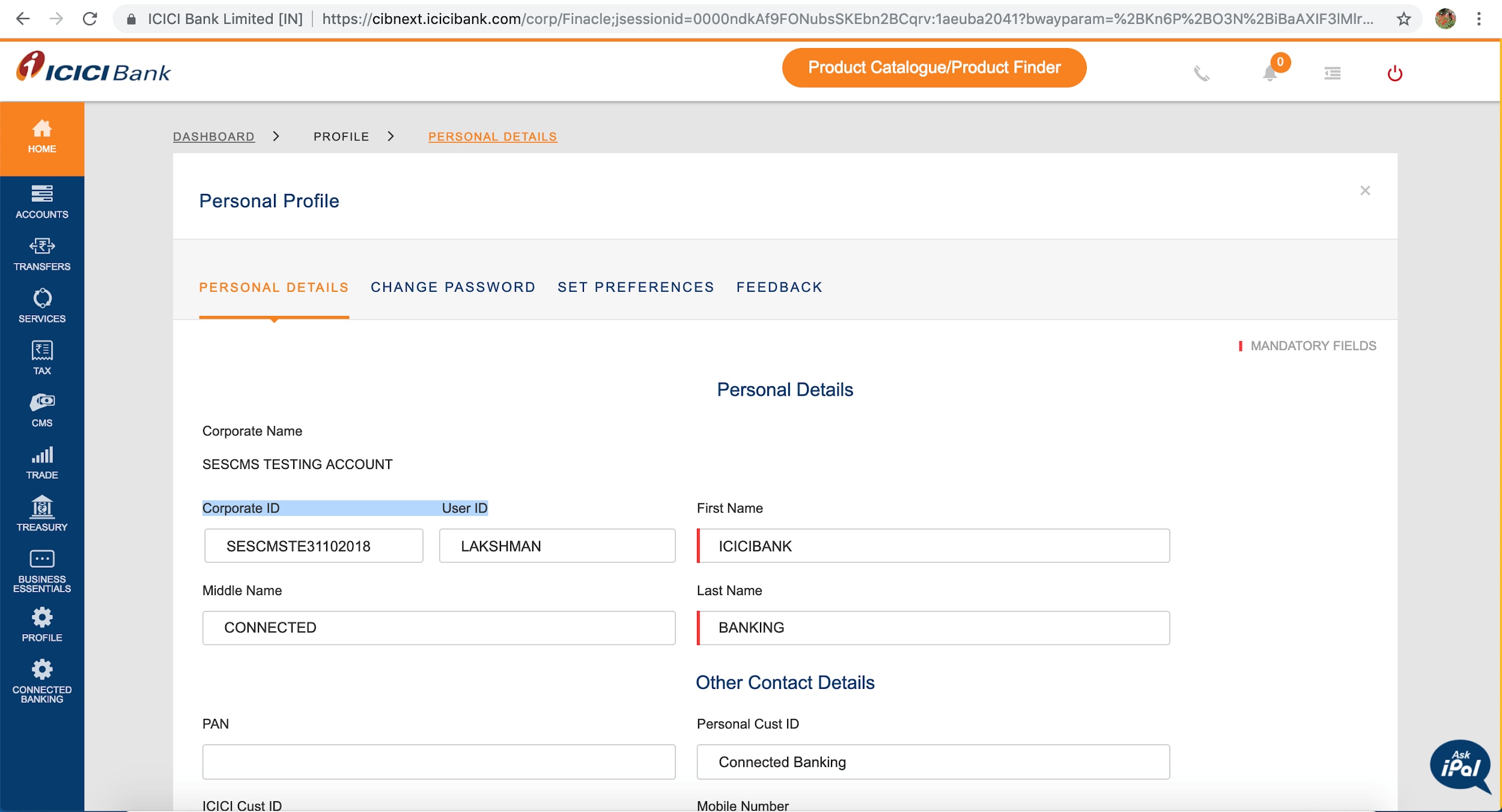Close the Personal Profile panel
Screen dimensions: 1502x812
tap(1365, 190)
